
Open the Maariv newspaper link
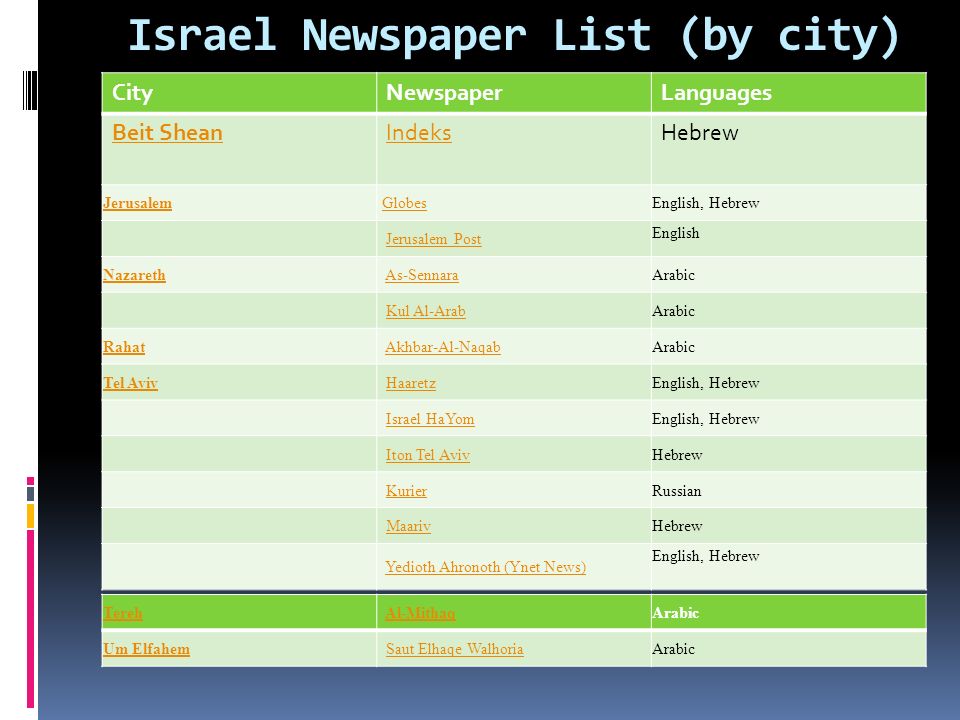pyautogui.click(x=408, y=527)
